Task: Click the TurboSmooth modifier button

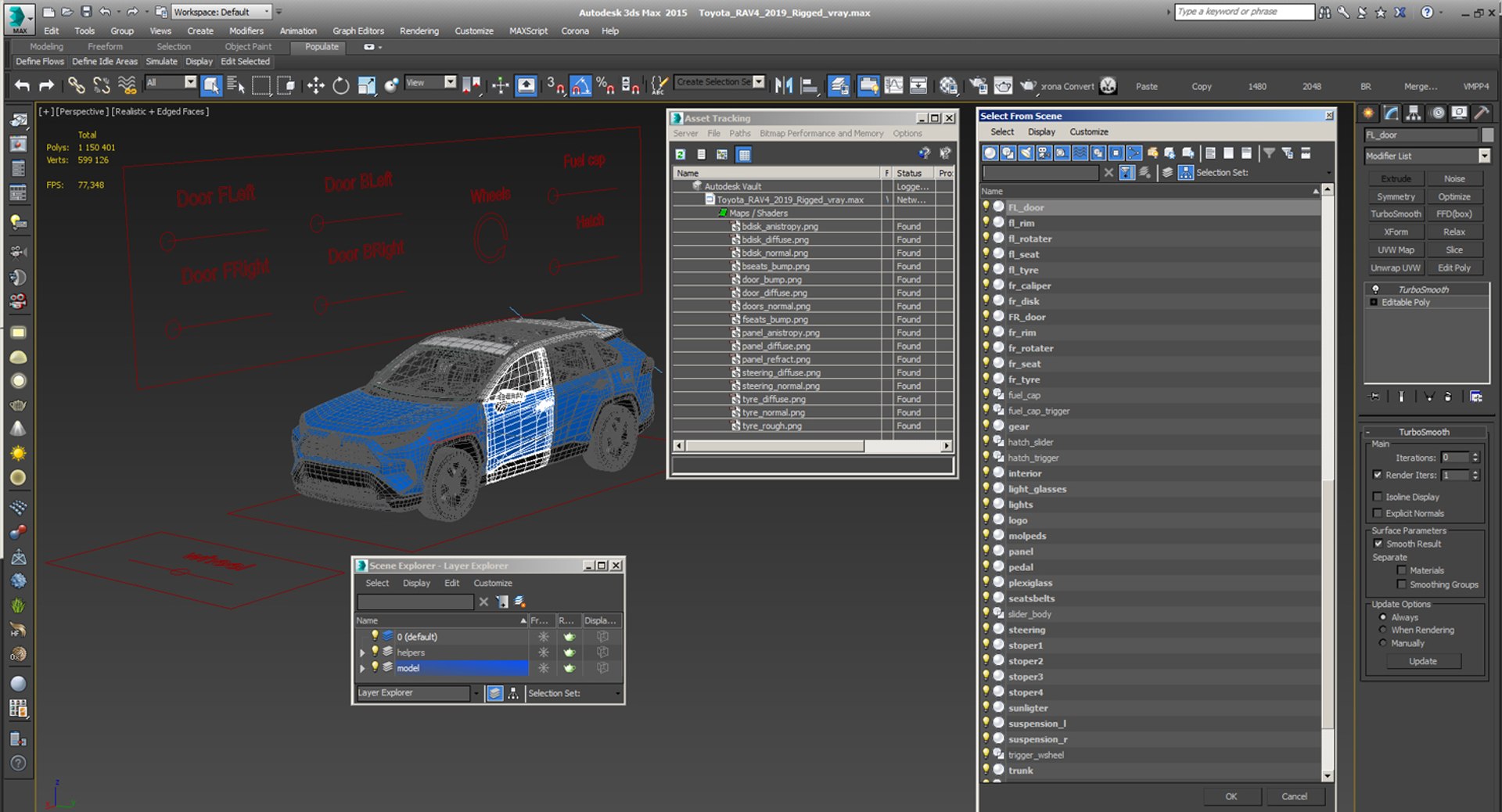Action: pyautogui.click(x=1396, y=214)
